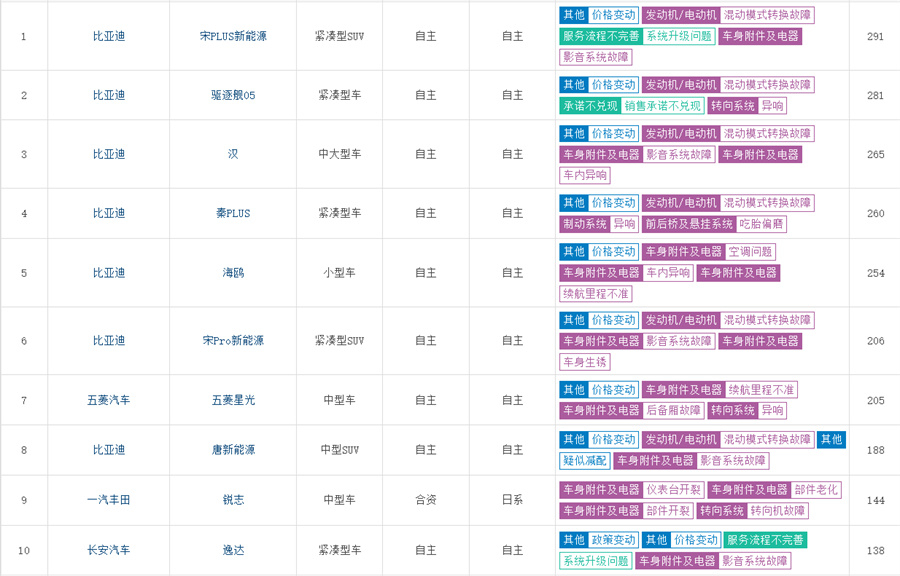Click rank number 10

pos(24,551)
